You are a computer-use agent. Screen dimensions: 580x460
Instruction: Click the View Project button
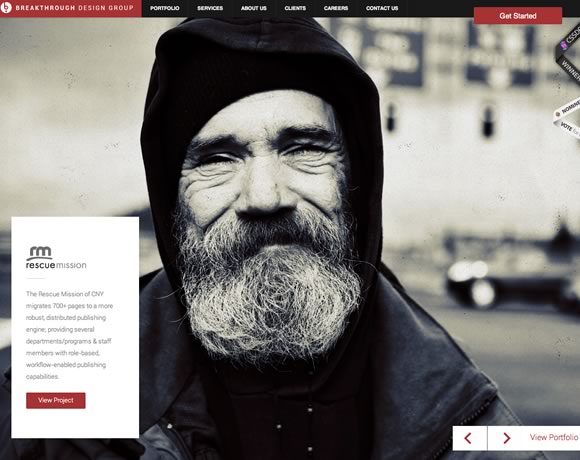(x=56, y=400)
